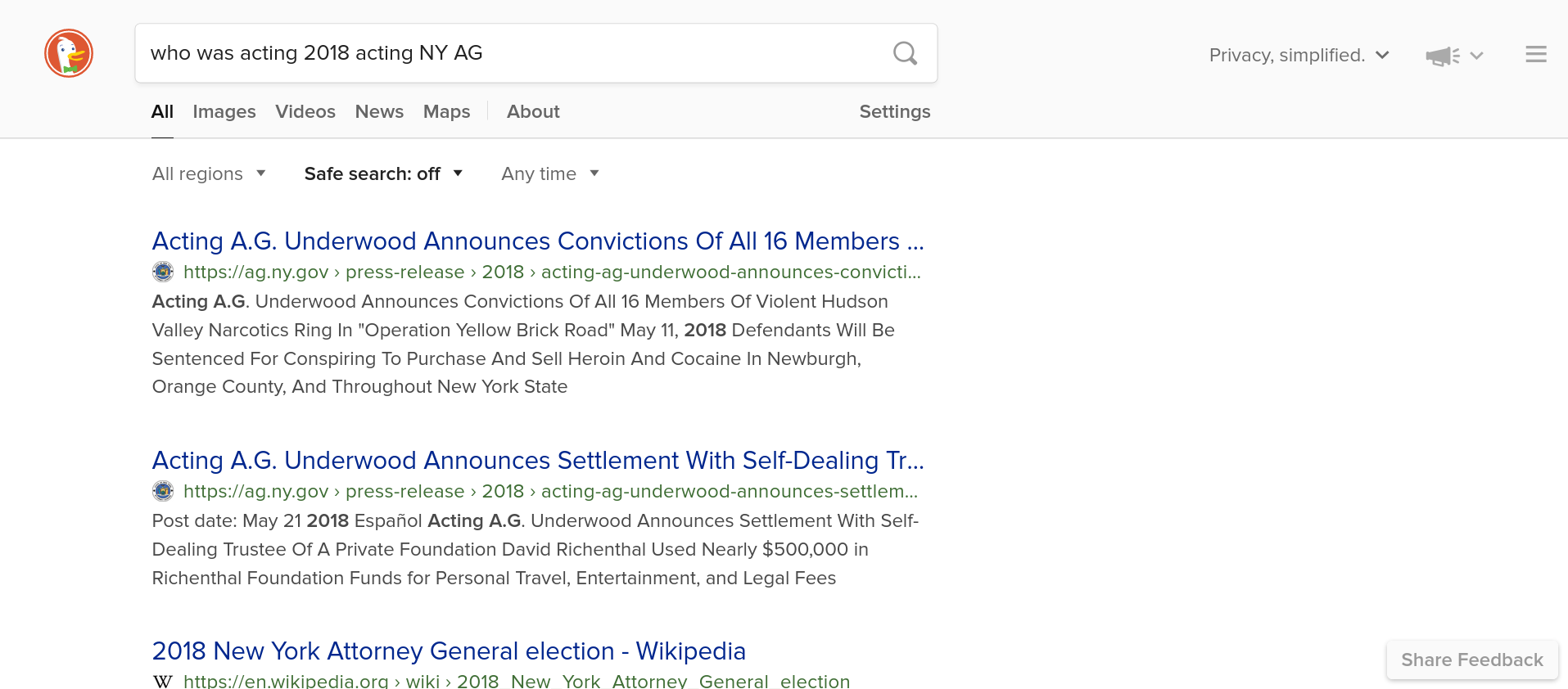Click favicon beside first ag.ny.gov result
This screenshot has height=689, width=1568.
[x=163, y=272]
